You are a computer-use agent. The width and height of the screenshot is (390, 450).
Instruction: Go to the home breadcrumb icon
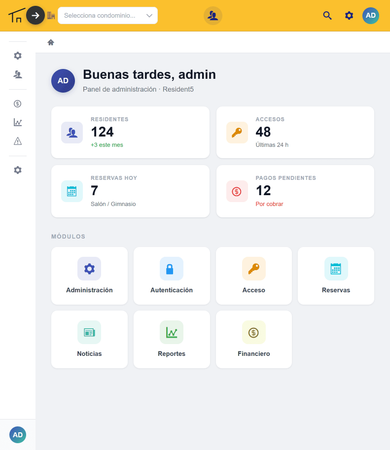[51, 42]
